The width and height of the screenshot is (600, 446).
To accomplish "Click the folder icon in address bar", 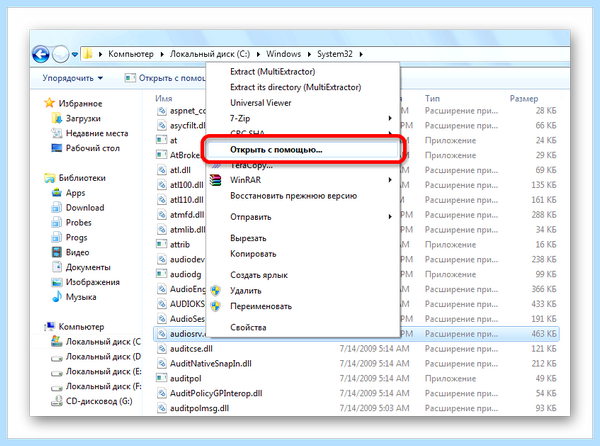I will click(88, 54).
